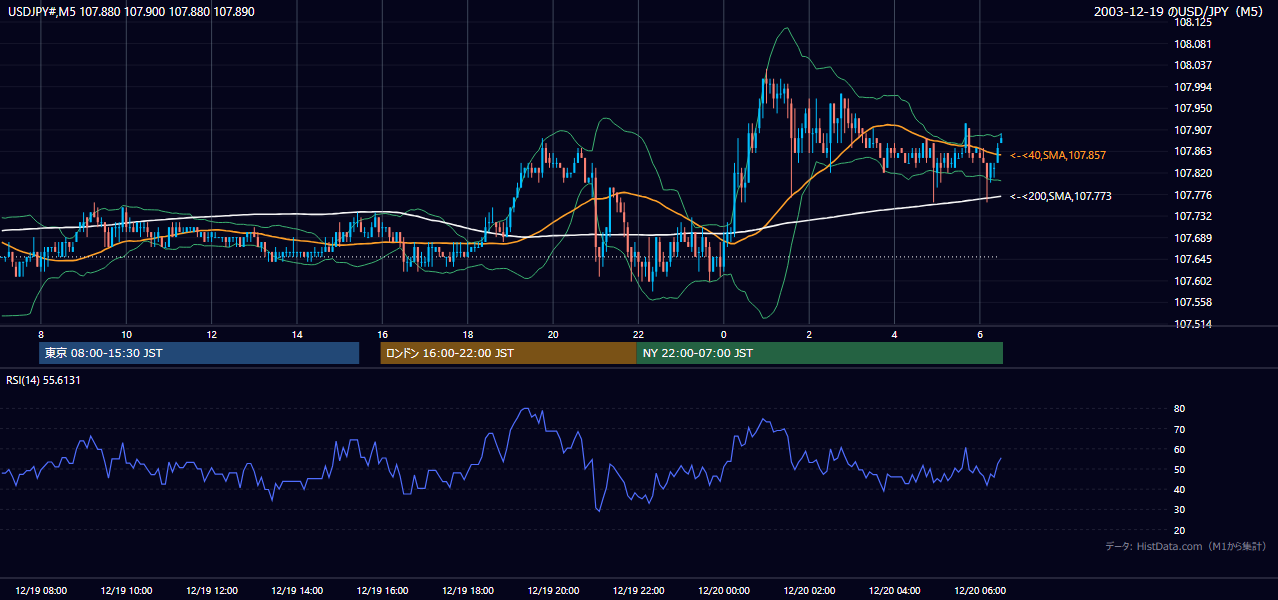Click price axis label 108.037
This screenshot has width=1278, height=600.
tap(1193, 66)
